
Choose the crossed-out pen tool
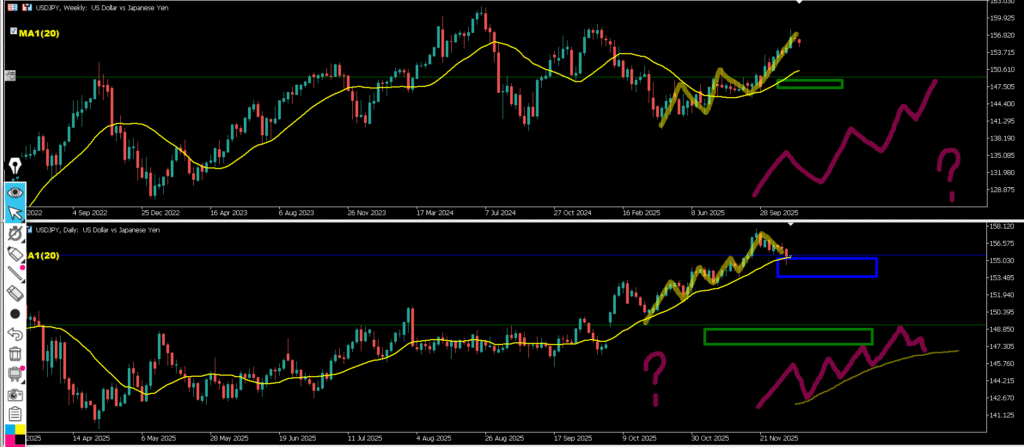15,234
